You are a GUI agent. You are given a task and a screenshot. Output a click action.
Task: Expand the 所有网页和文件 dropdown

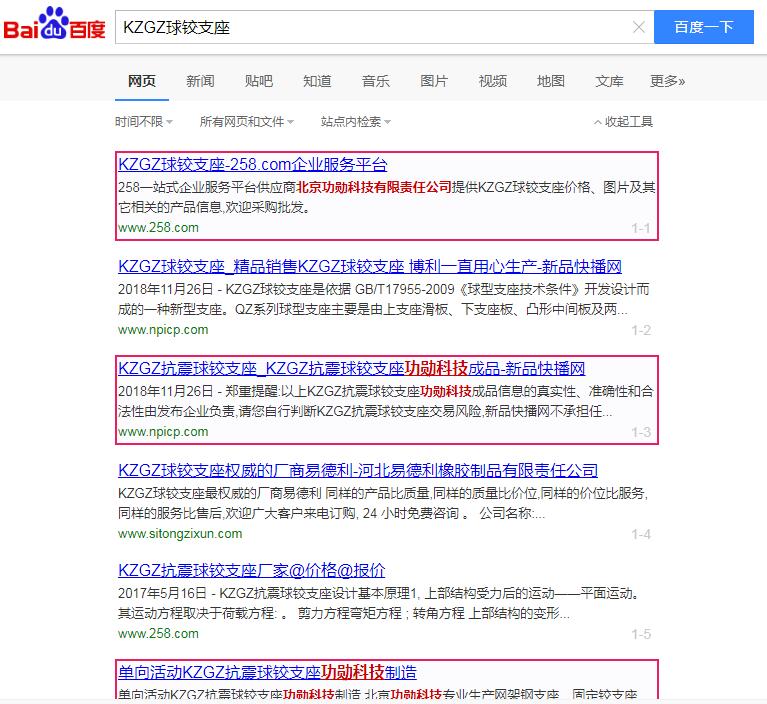click(x=246, y=122)
